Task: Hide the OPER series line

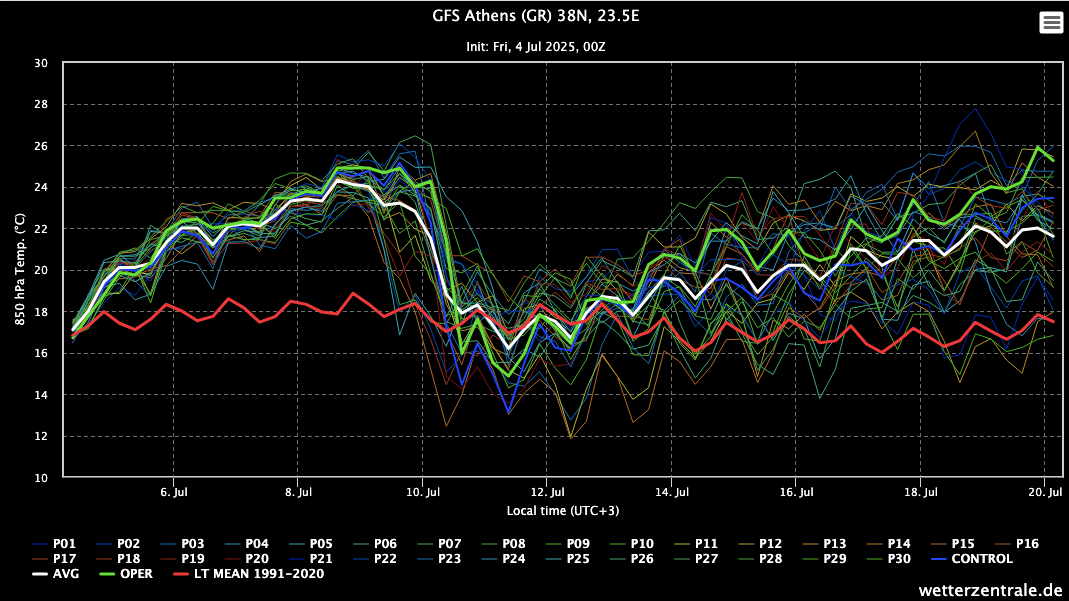Action: (x=136, y=574)
